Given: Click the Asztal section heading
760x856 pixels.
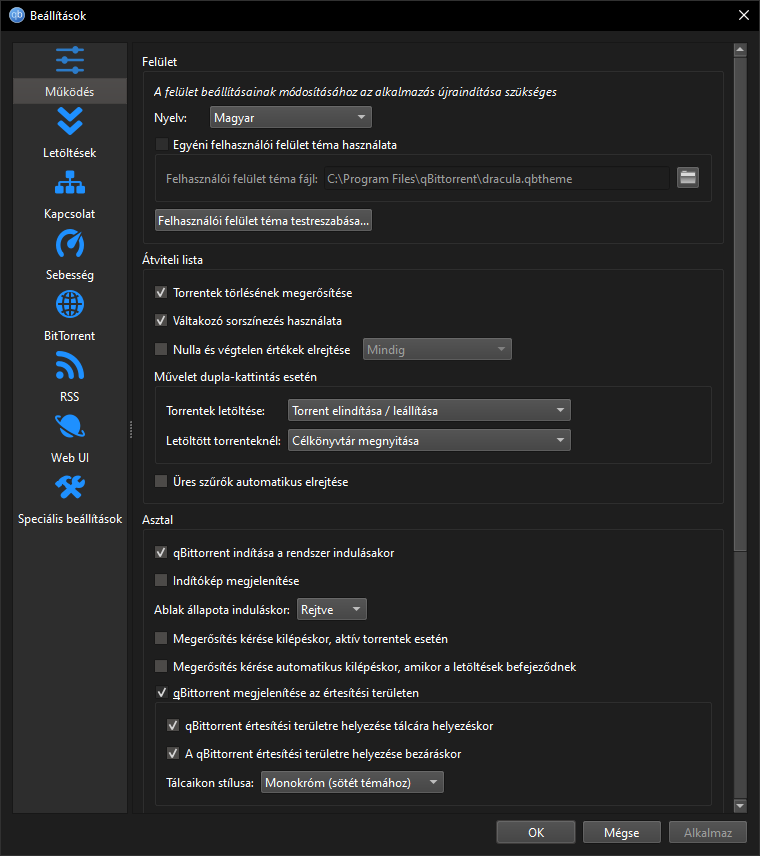Looking at the screenshot, I should (x=157, y=520).
